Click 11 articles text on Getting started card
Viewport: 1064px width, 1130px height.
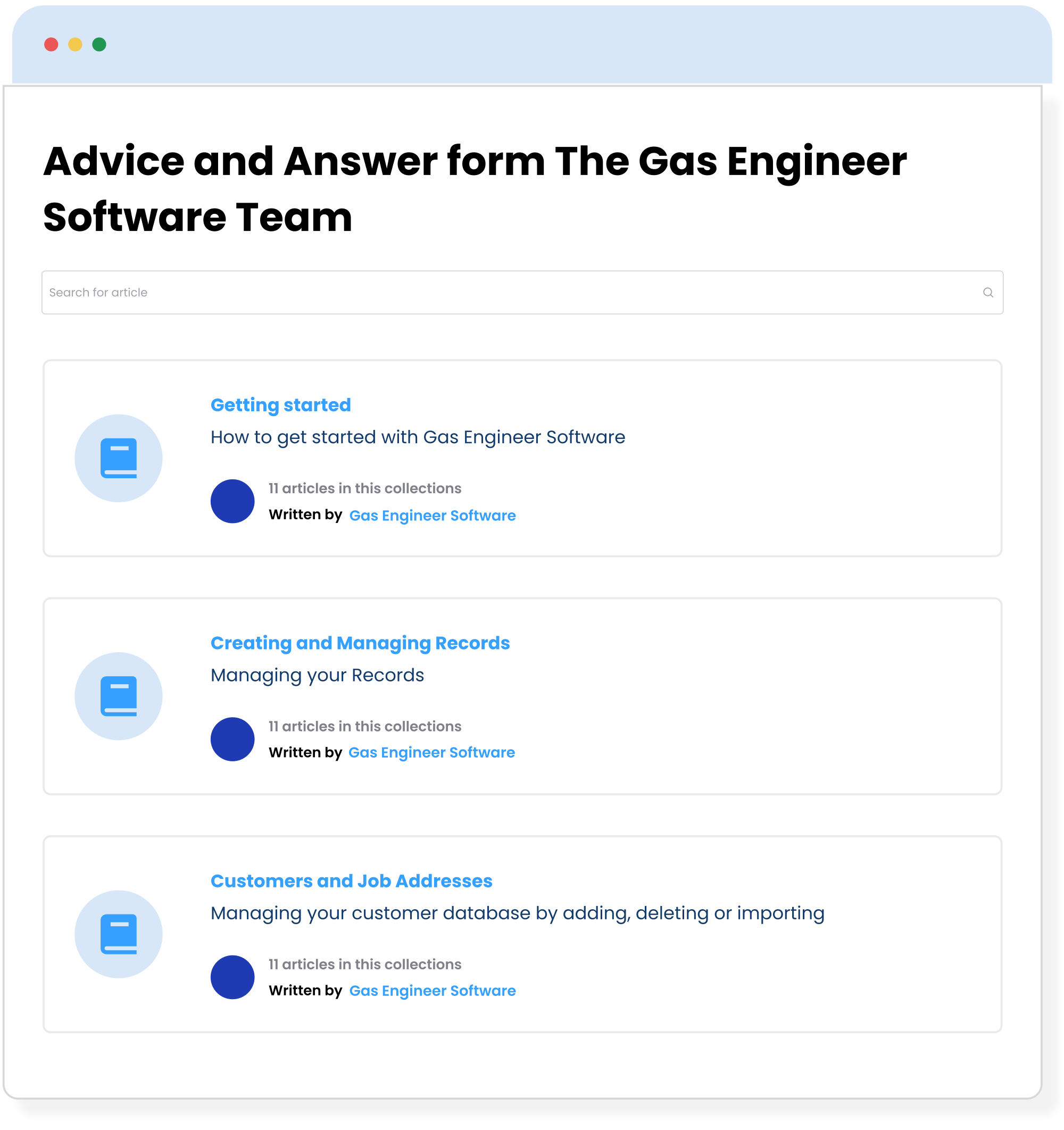[364, 488]
